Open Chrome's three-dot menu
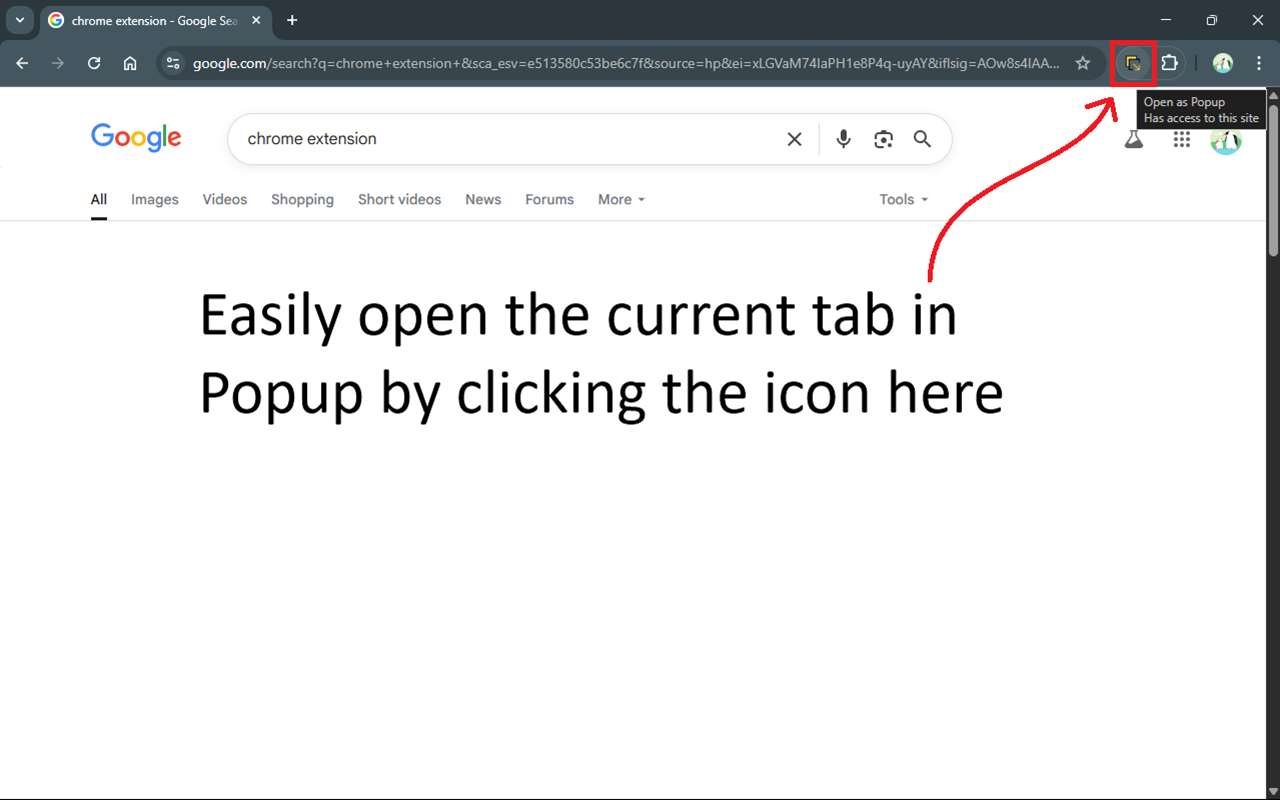The height and width of the screenshot is (800, 1280). 1258,62
